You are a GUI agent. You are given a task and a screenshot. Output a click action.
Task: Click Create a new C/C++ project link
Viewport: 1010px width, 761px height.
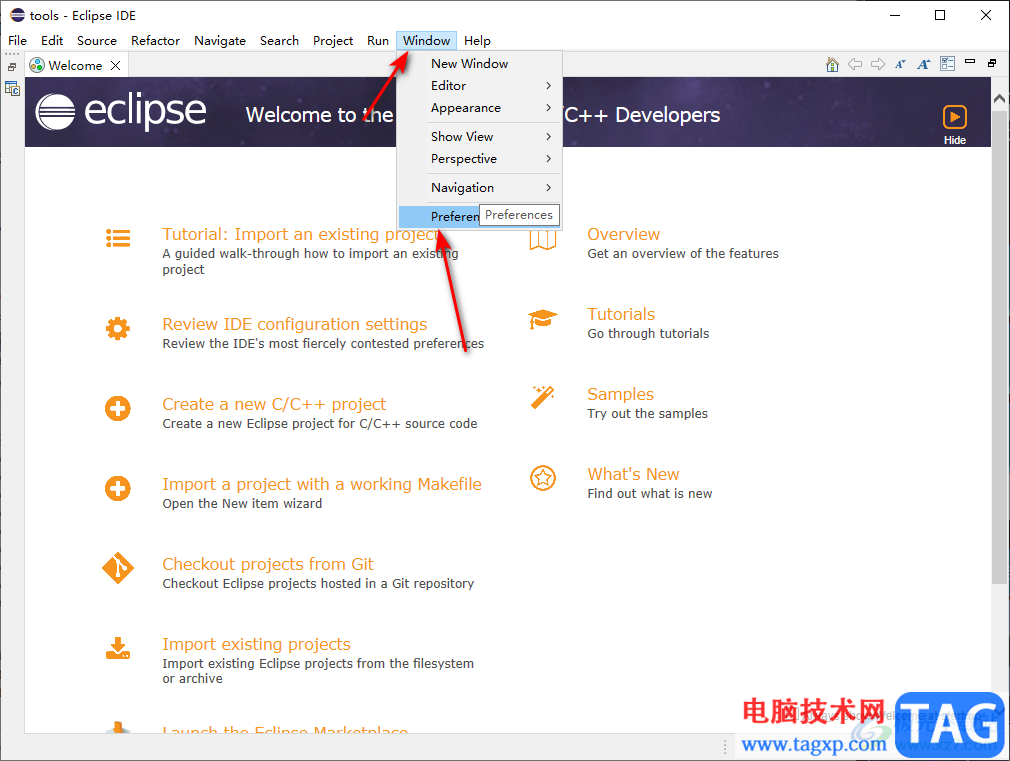coord(274,404)
